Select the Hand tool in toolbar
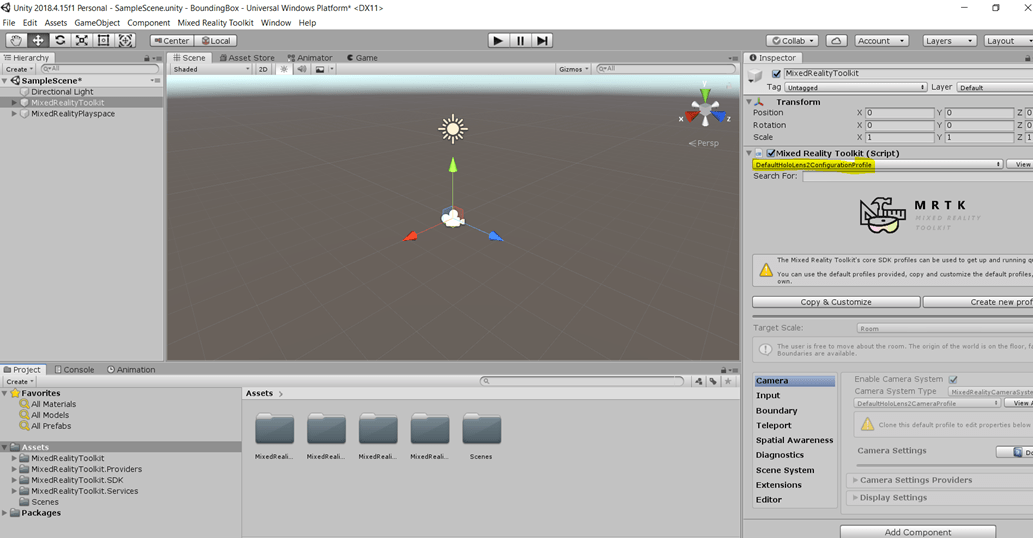Image resolution: width=1033 pixels, height=538 pixels. 16,41
